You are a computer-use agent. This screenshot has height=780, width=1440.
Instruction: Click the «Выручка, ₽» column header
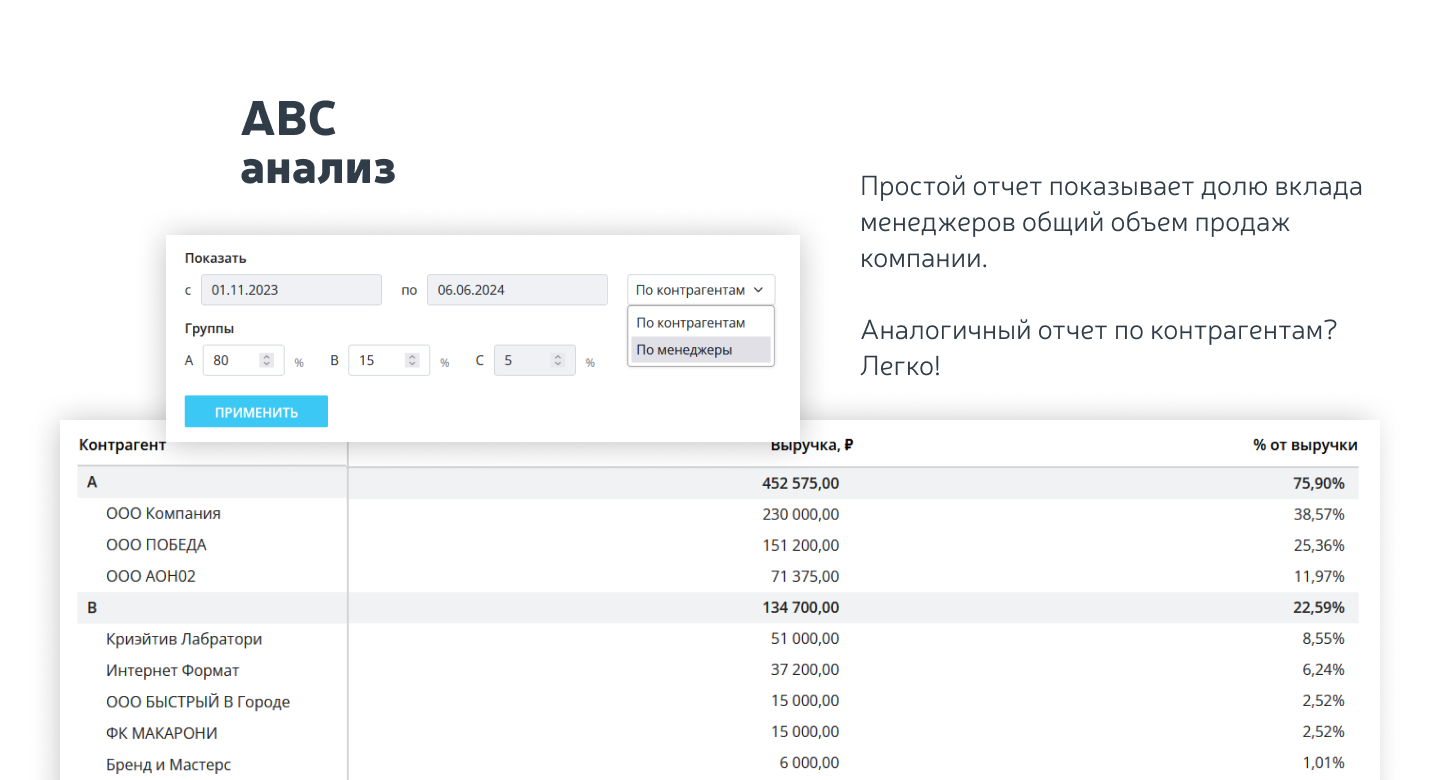pyautogui.click(x=811, y=446)
